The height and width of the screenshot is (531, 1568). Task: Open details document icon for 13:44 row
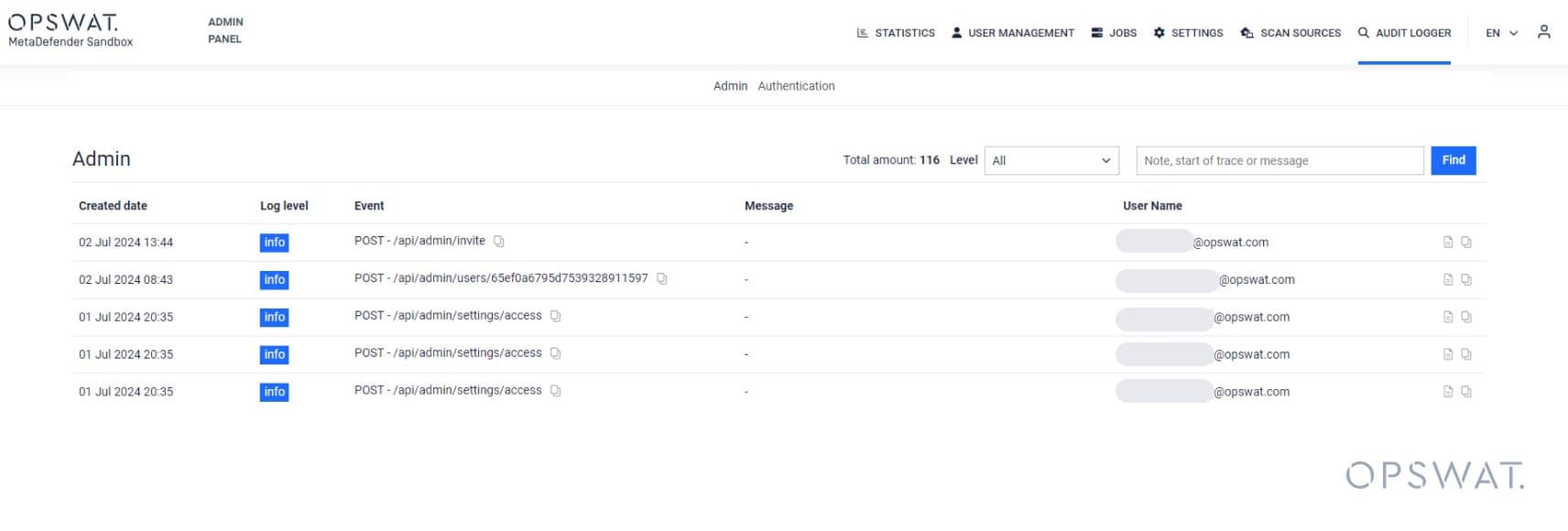click(x=1448, y=243)
